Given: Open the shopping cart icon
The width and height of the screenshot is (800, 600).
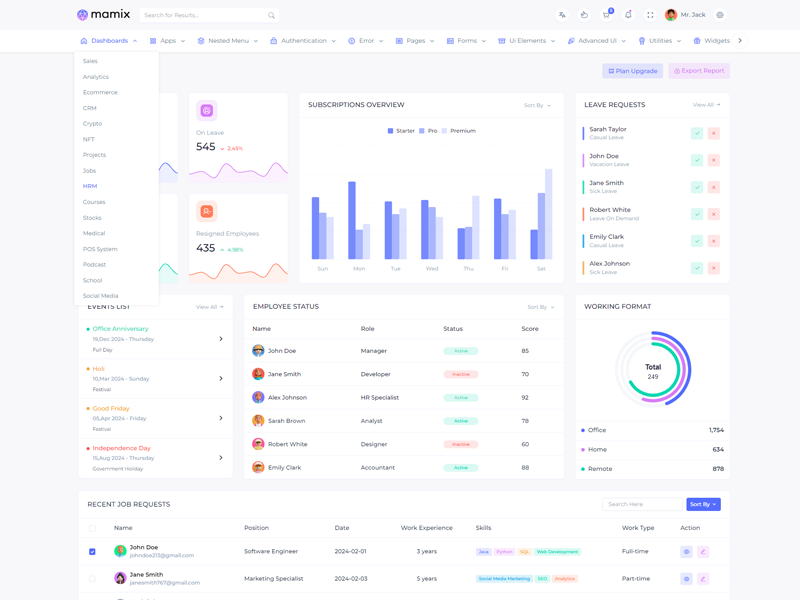Looking at the screenshot, I should pos(606,15).
